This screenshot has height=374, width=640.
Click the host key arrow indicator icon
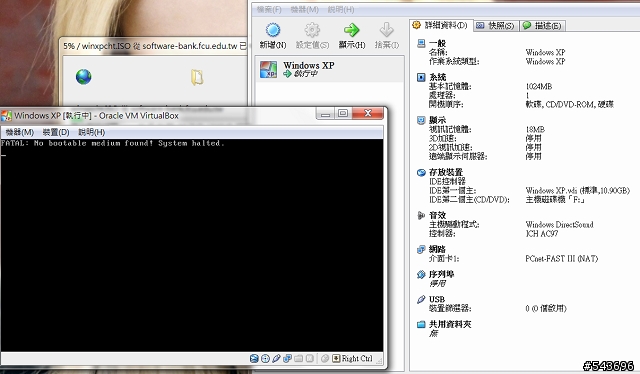point(336,358)
